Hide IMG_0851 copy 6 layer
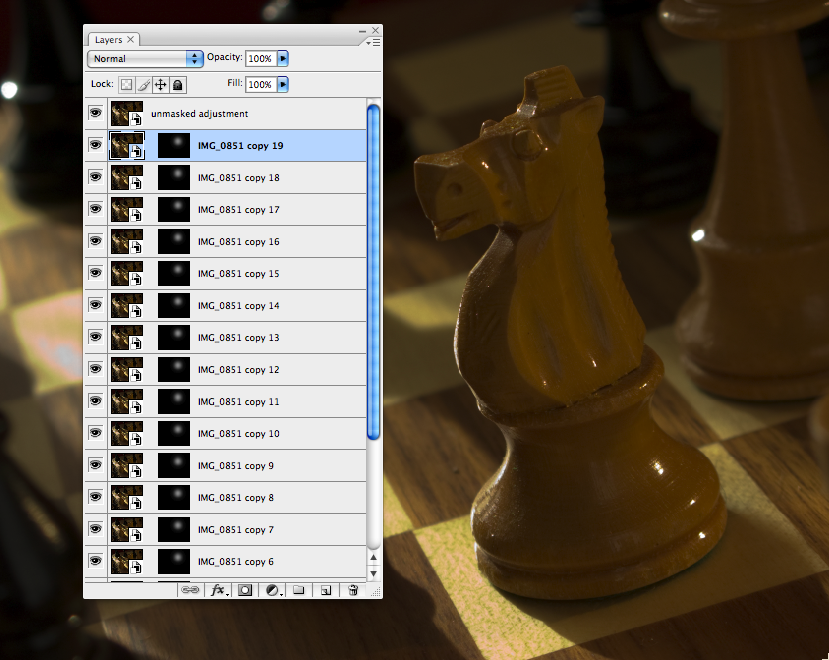This screenshot has height=660, width=829. point(95,561)
